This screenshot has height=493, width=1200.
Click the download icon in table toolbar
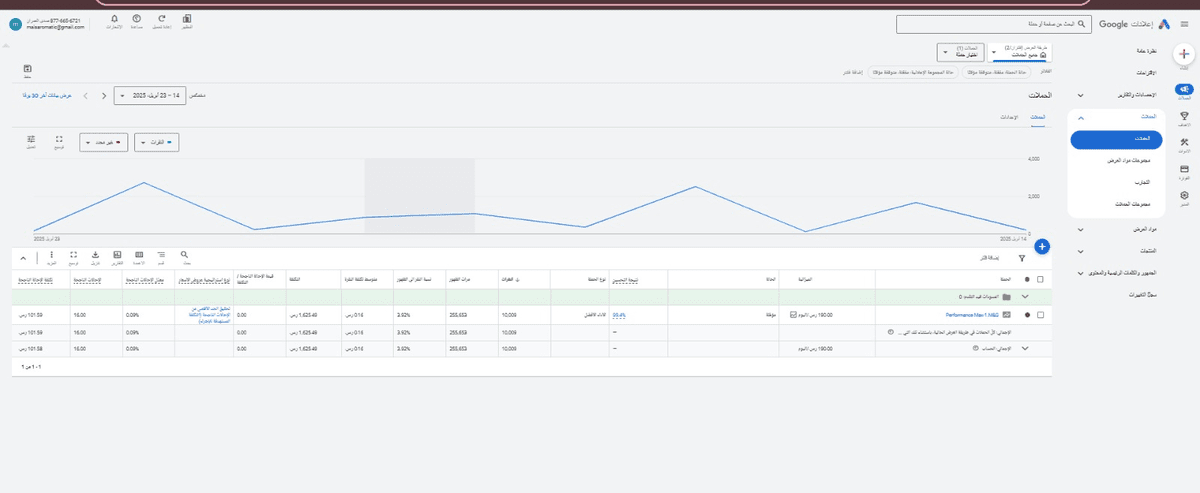pyautogui.click(x=95, y=255)
